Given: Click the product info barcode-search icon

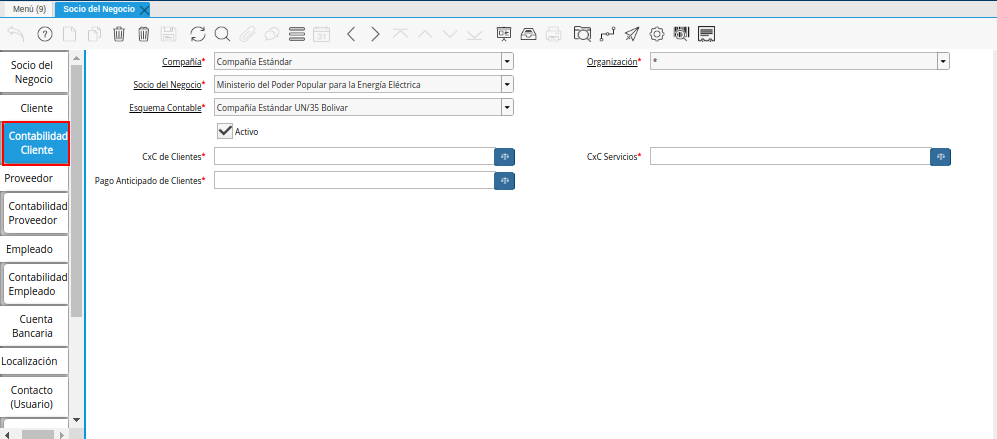Looking at the screenshot, I should click(681, 34).
